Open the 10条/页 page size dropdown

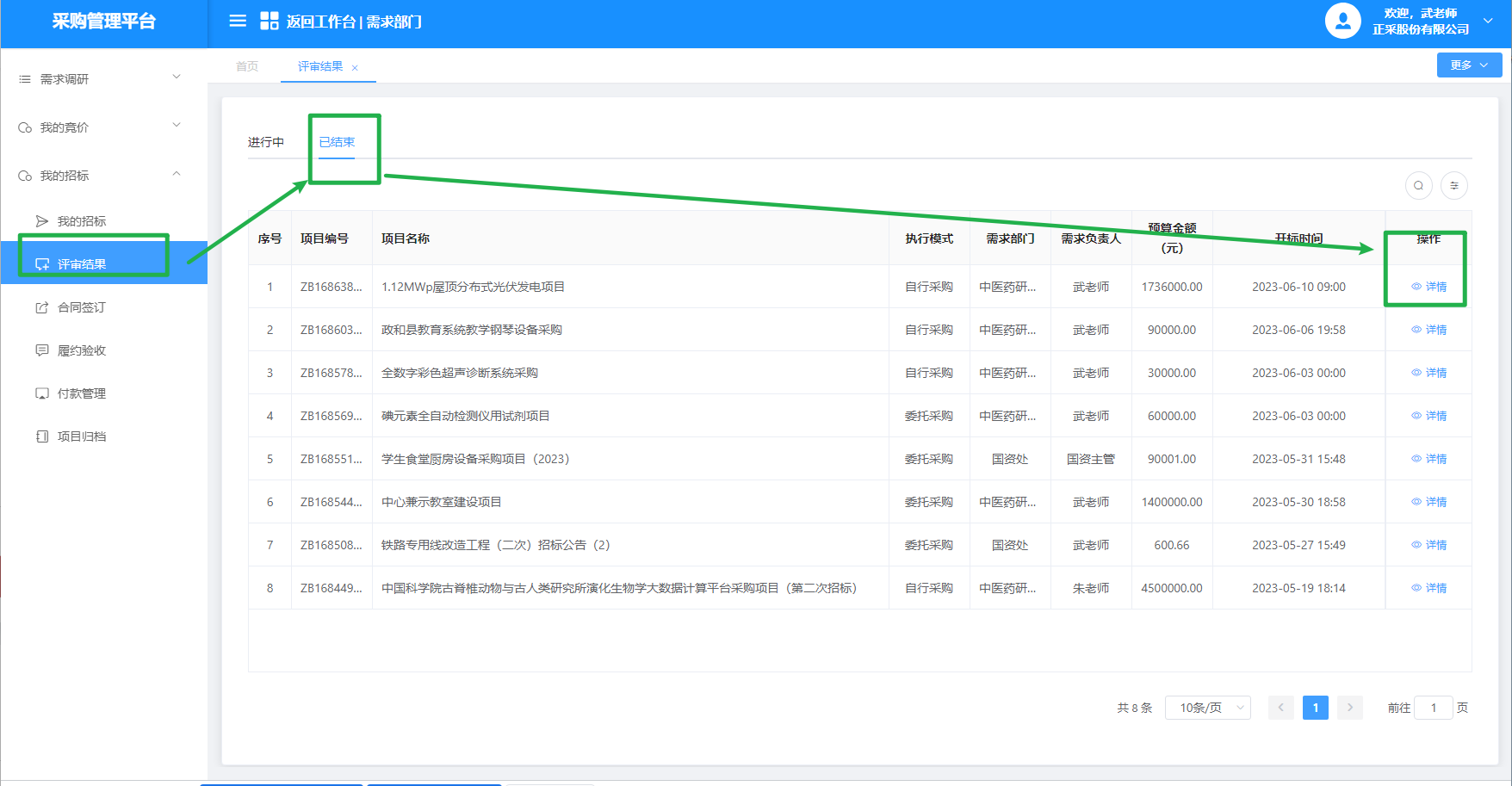[x=1207, y=708]
